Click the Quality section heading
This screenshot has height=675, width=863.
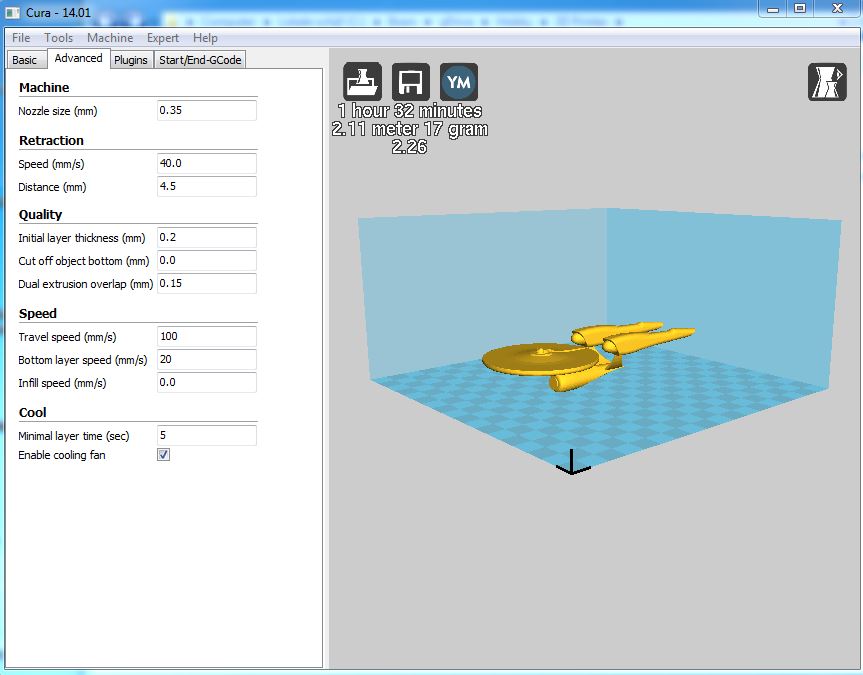(x=40, y=215)
